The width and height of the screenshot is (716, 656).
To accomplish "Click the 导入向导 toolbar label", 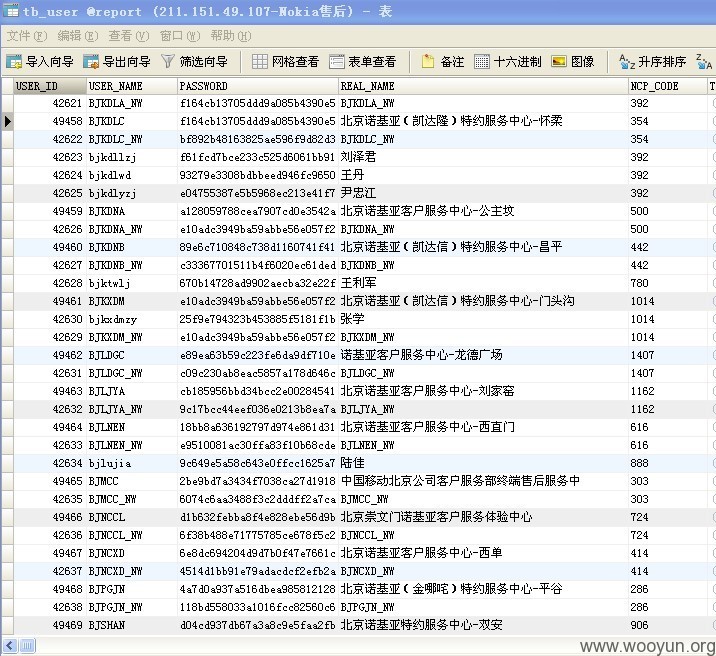I will click(50, 62).
